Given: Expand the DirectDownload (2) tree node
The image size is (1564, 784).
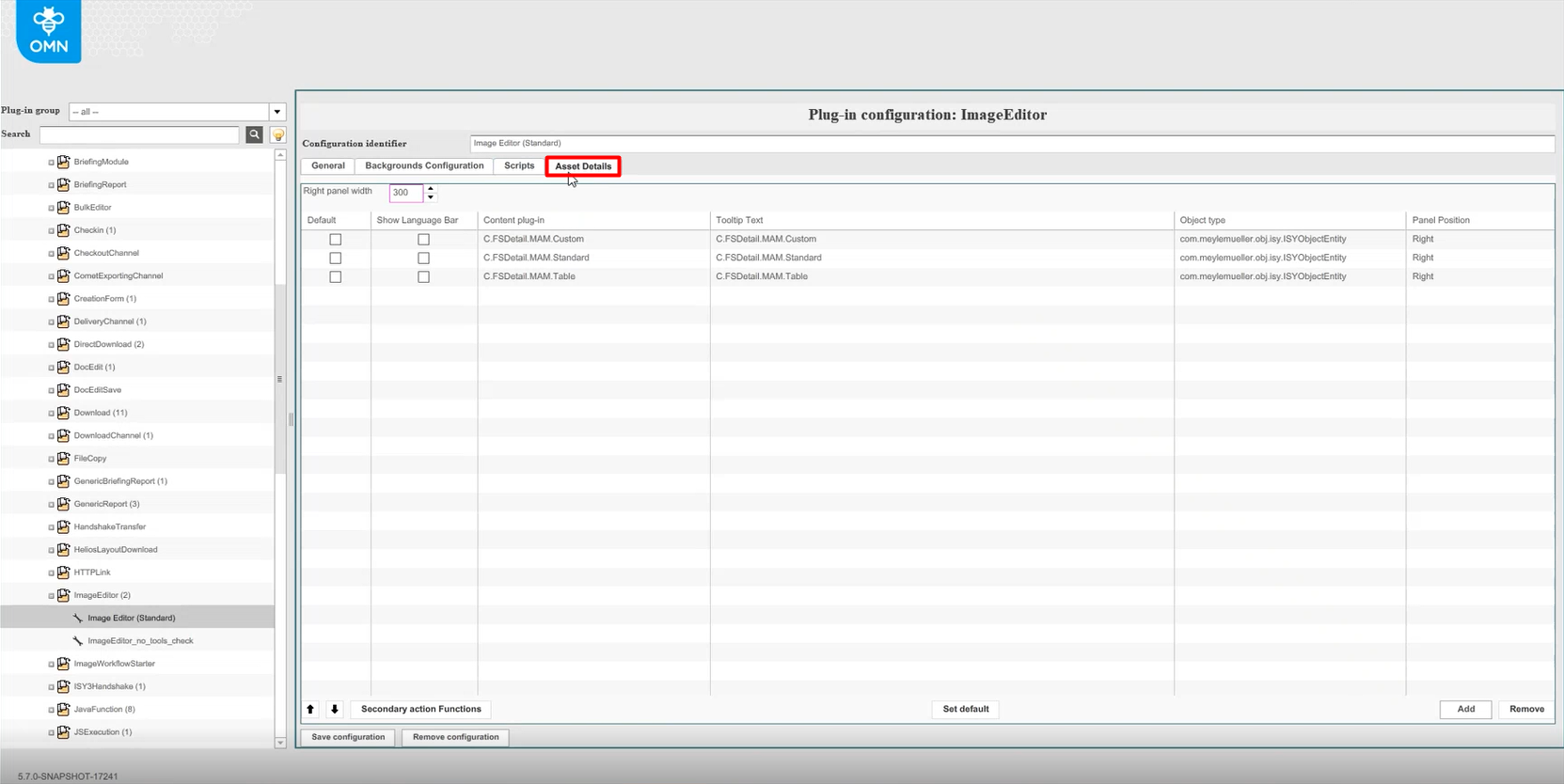Looking at the screenshot, I should pyautogui.click(x=51, y=345).
